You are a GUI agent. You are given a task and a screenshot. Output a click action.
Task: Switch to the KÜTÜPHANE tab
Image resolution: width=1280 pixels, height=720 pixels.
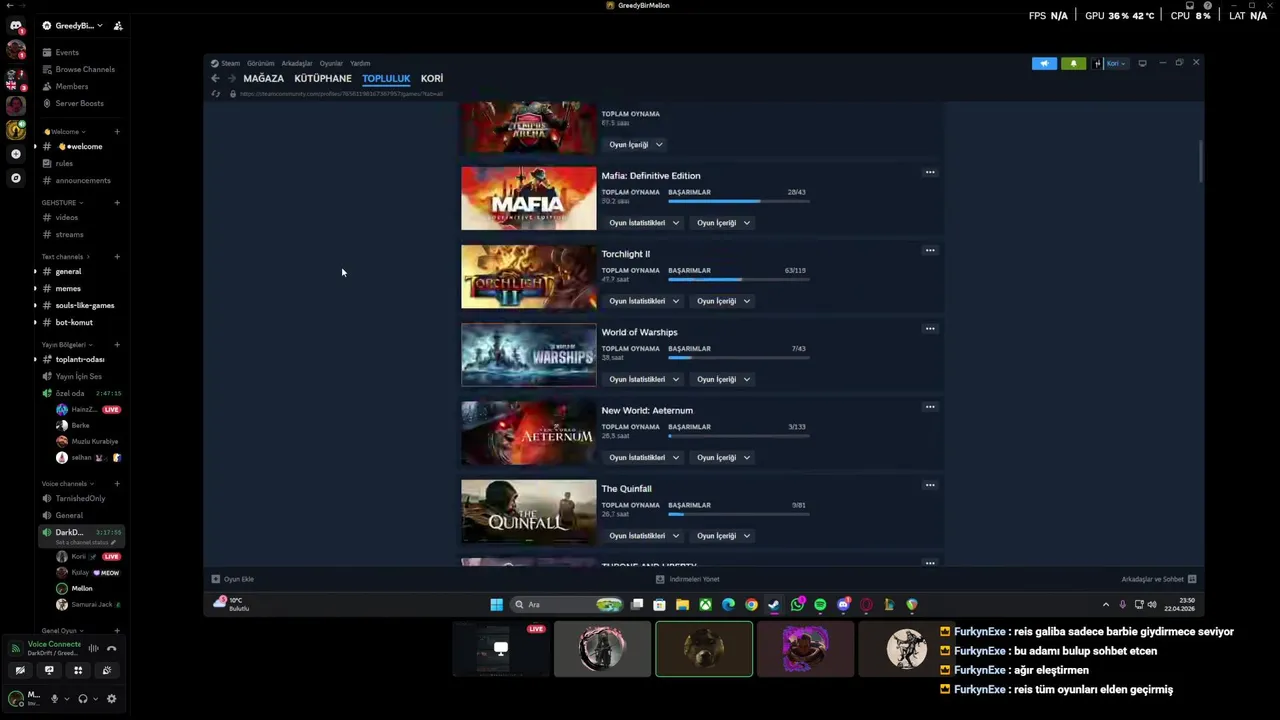pyautogui.click(x=323, y=78)
